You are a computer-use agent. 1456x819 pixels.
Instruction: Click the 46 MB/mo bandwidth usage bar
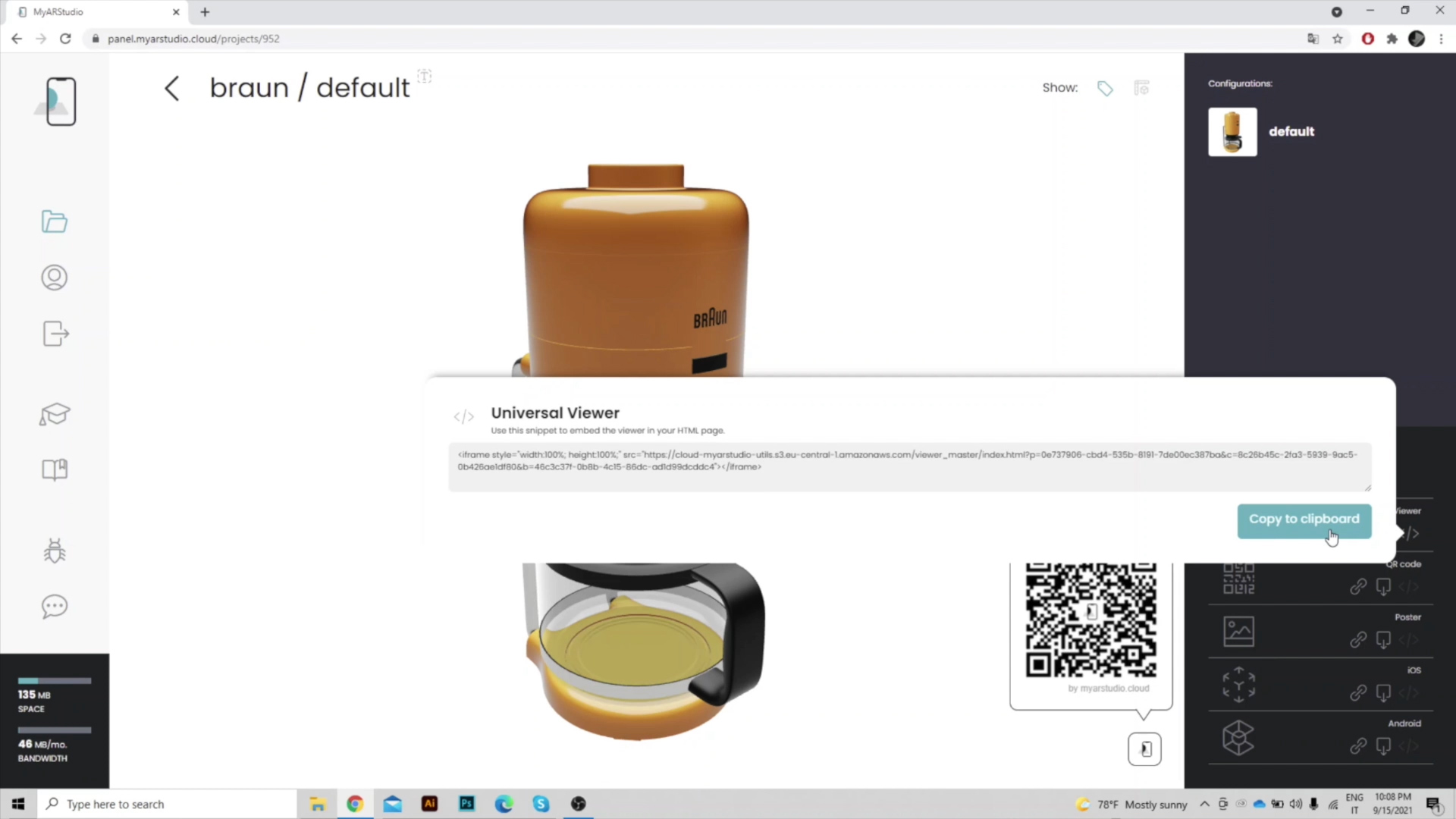click(55, 730)
